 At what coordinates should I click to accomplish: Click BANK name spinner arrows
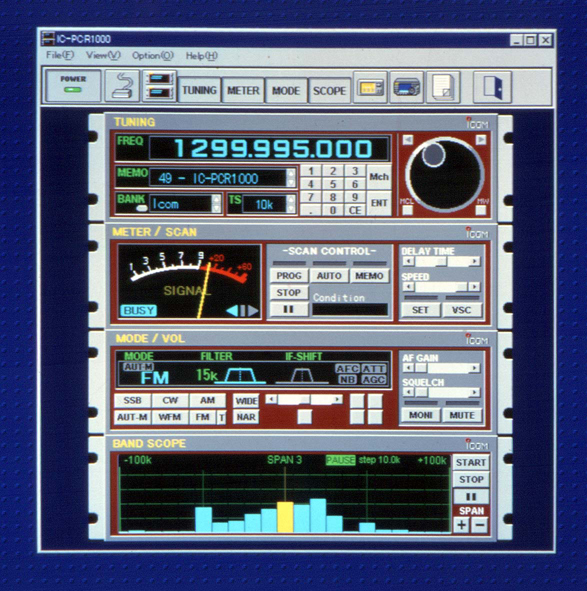coord(216,204)
